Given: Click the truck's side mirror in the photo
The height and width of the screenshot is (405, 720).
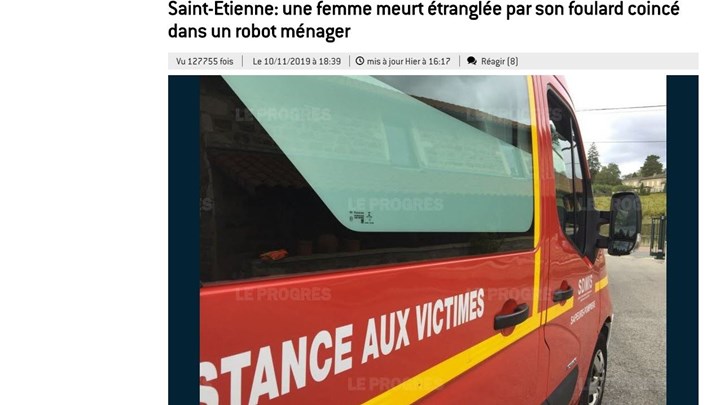Looking at the screenshot, I should click(x=624, y=224).
